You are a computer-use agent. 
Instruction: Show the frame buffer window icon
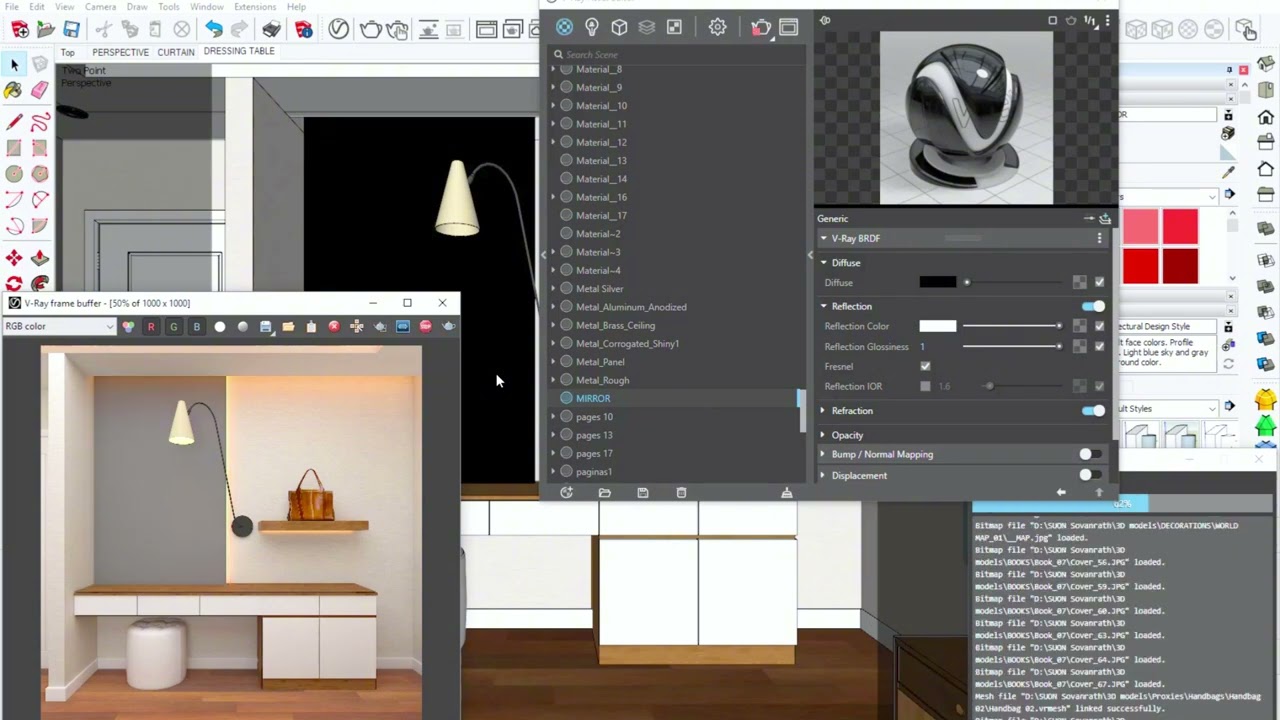(x=788, y=27)
